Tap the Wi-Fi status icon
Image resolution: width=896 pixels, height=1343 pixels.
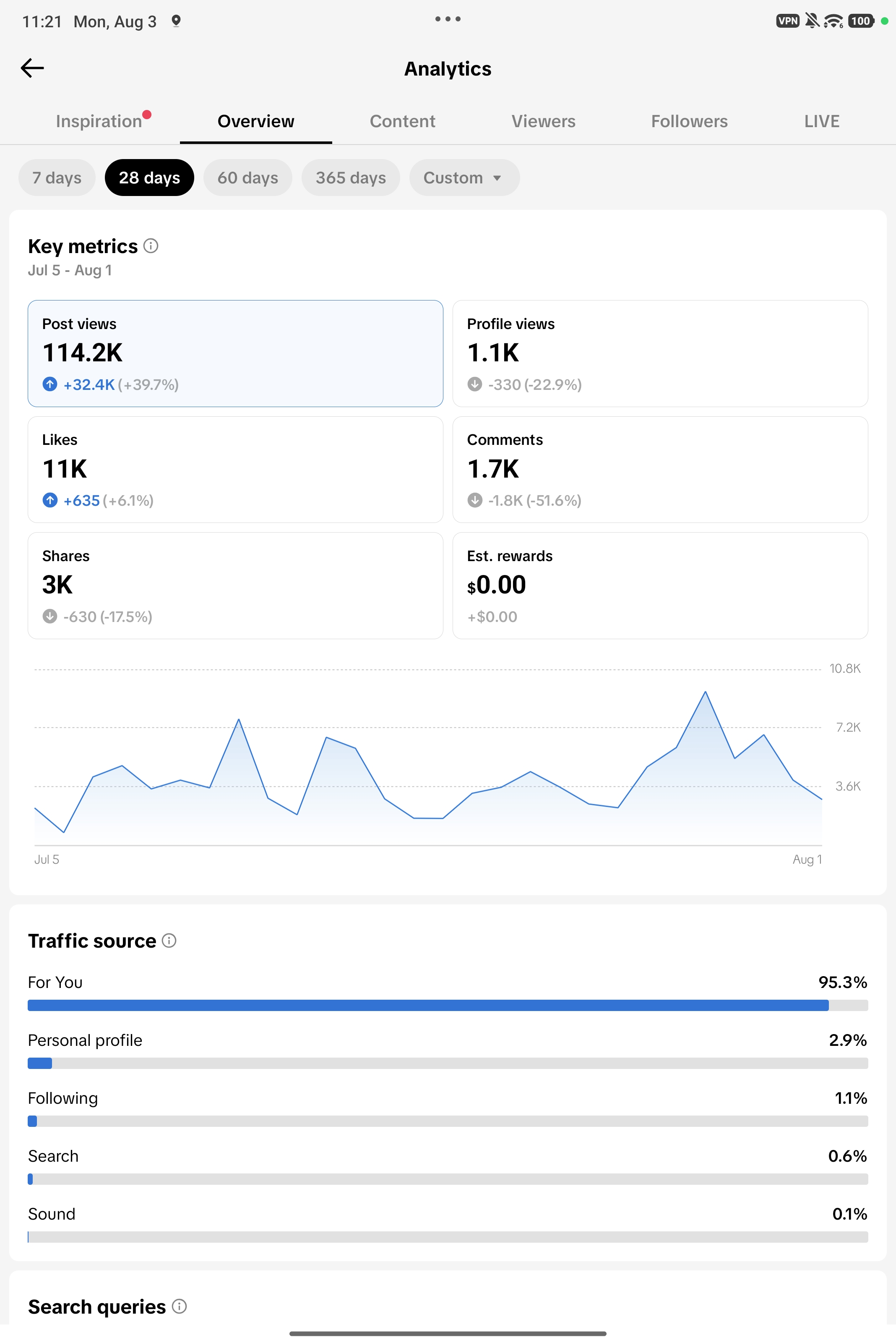pos(833,21)
